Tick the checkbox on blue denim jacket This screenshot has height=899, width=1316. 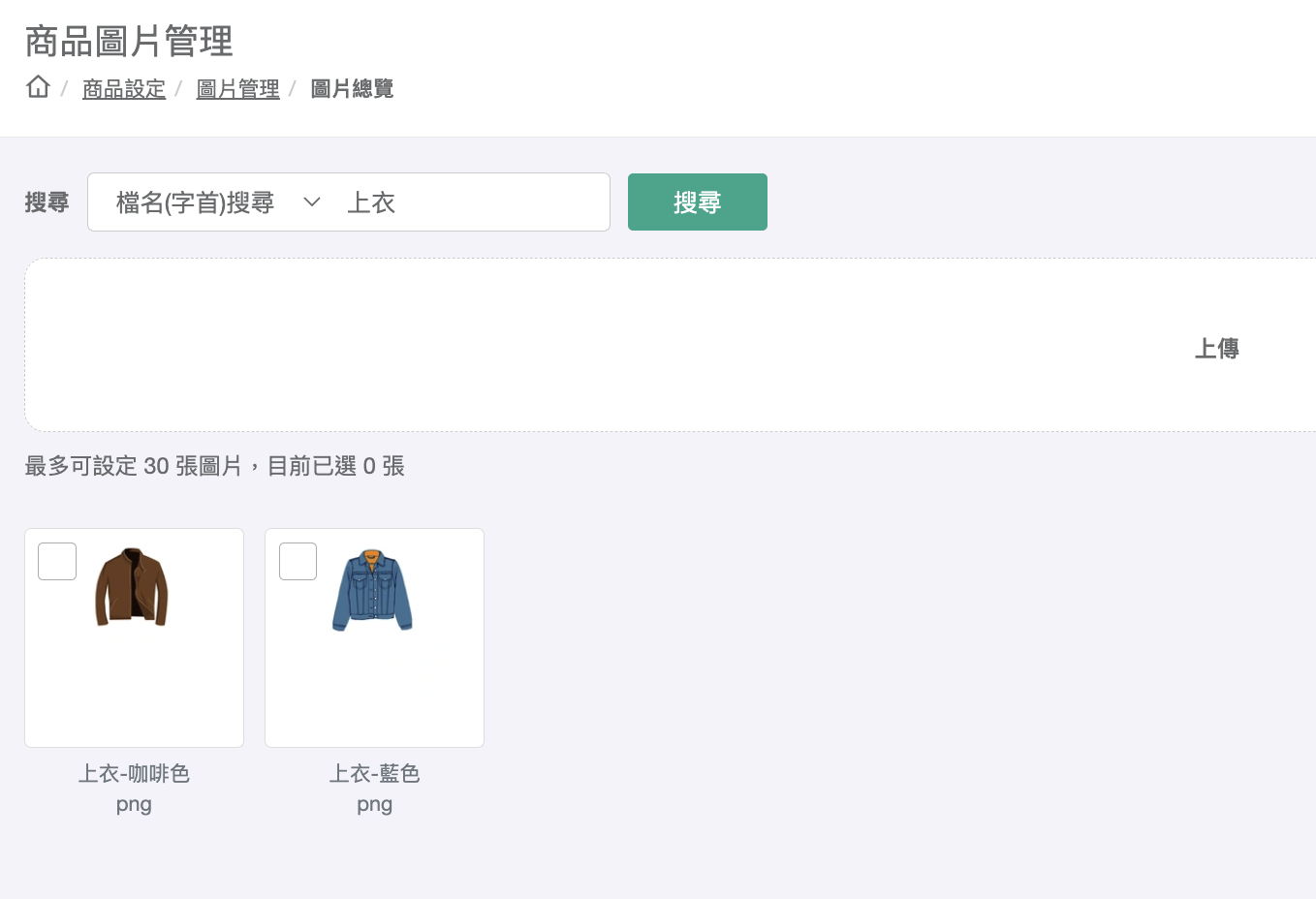298,562
